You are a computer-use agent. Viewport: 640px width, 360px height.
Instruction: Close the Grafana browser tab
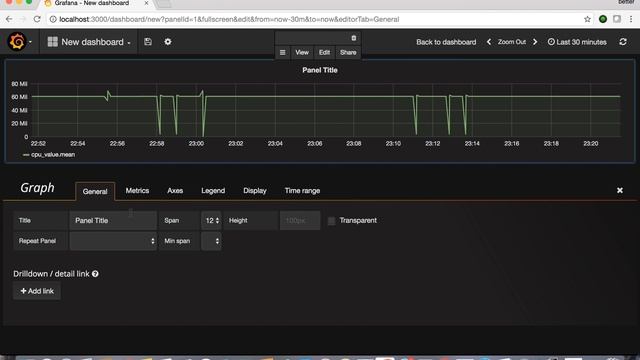147,3
